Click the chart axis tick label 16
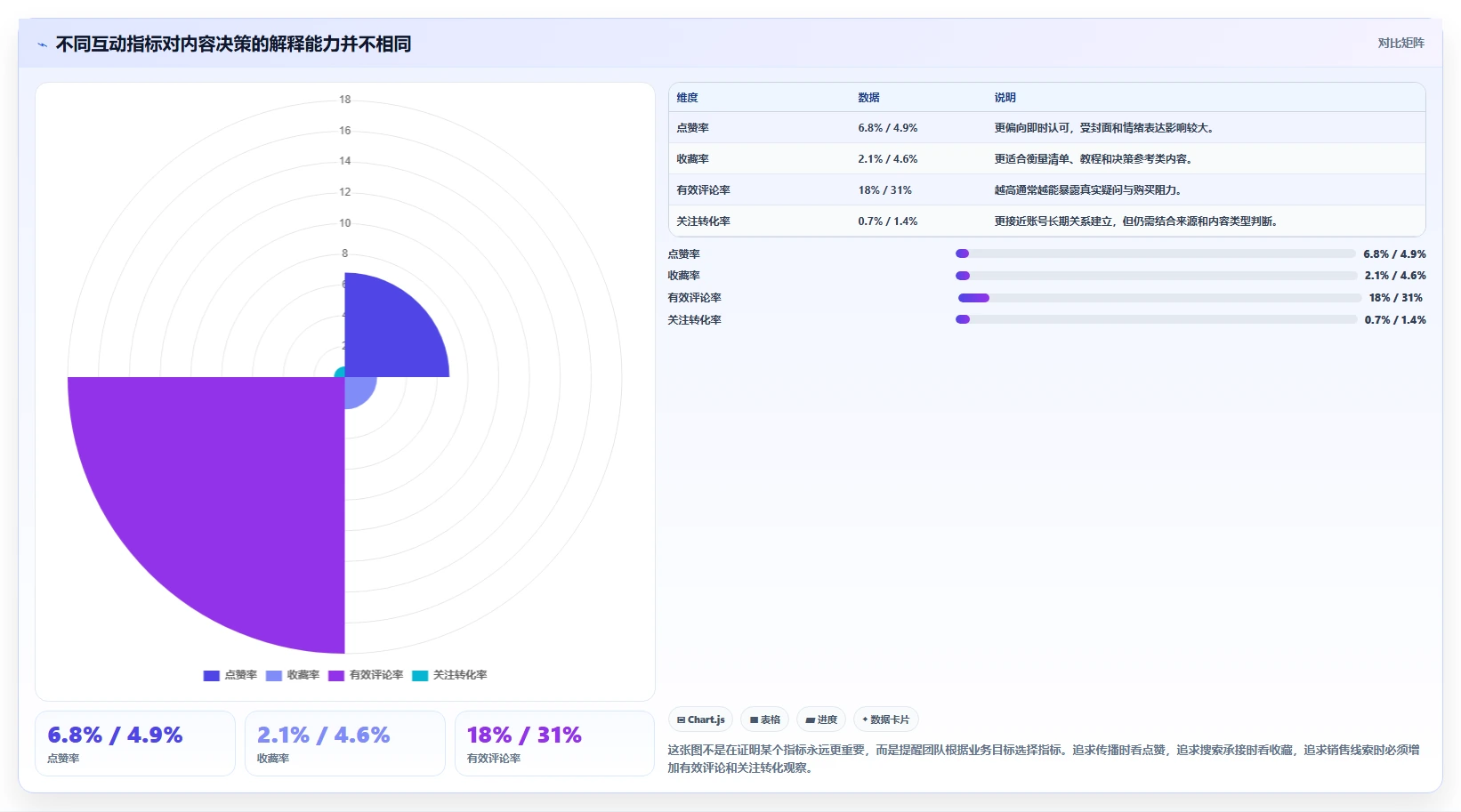The image size is (1461, 812). click(x=344, y=131)
